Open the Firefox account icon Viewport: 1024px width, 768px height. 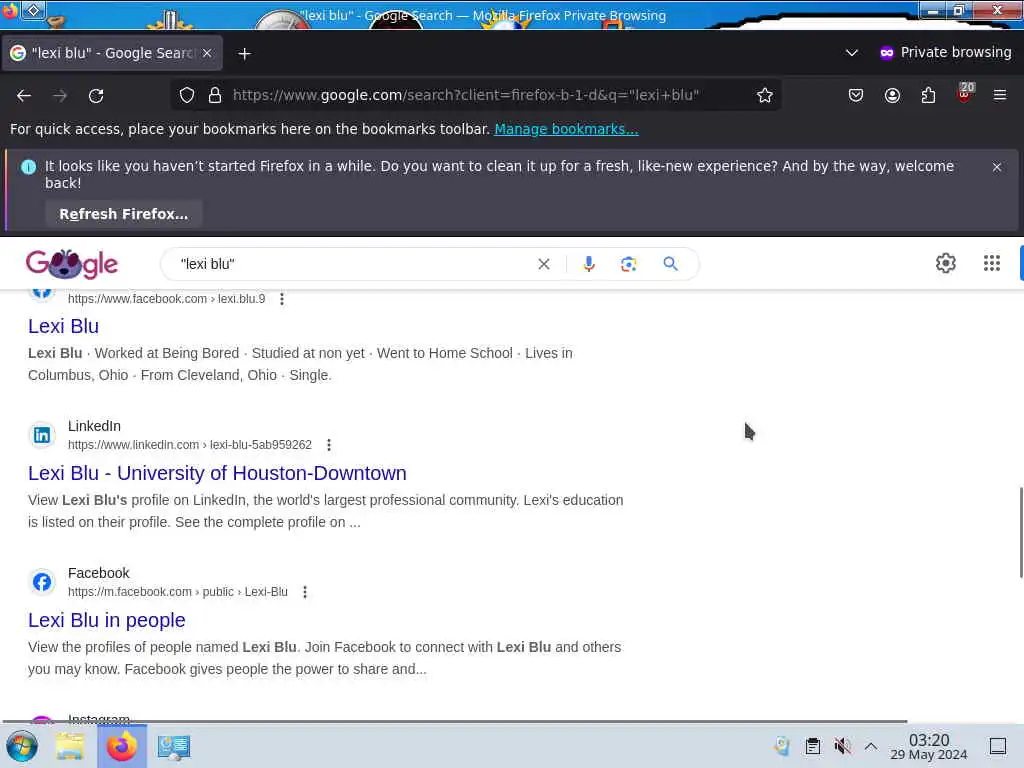892,95
